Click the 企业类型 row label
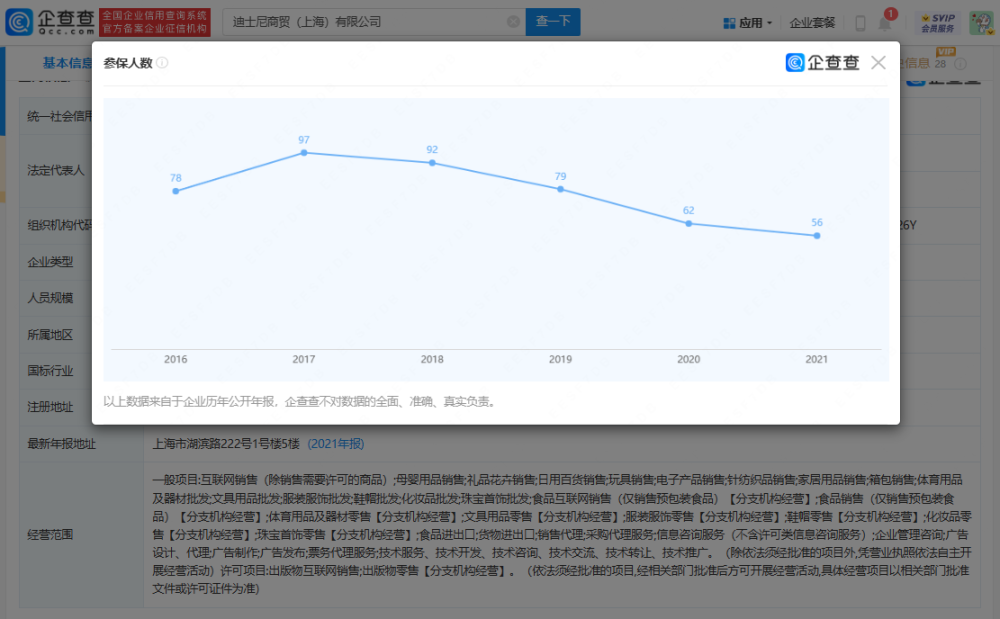 (x=50, y=261)
